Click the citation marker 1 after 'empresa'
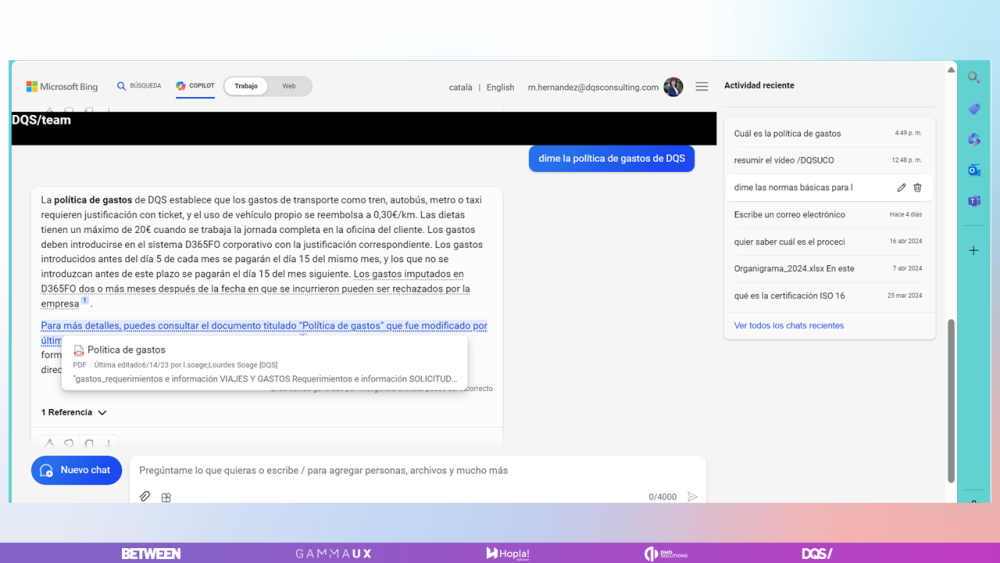Viewport: 1000px width, 563px height. [x=84, y=300]
